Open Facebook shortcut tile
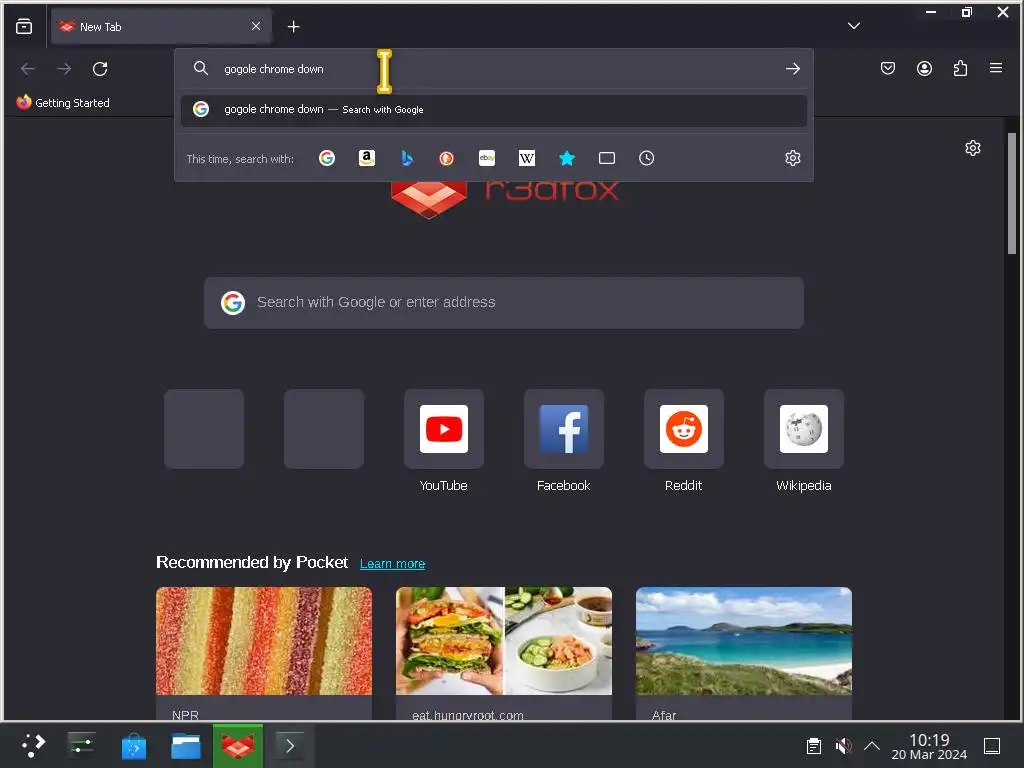Screen dimensions: 1024x768 pos(564,429)
